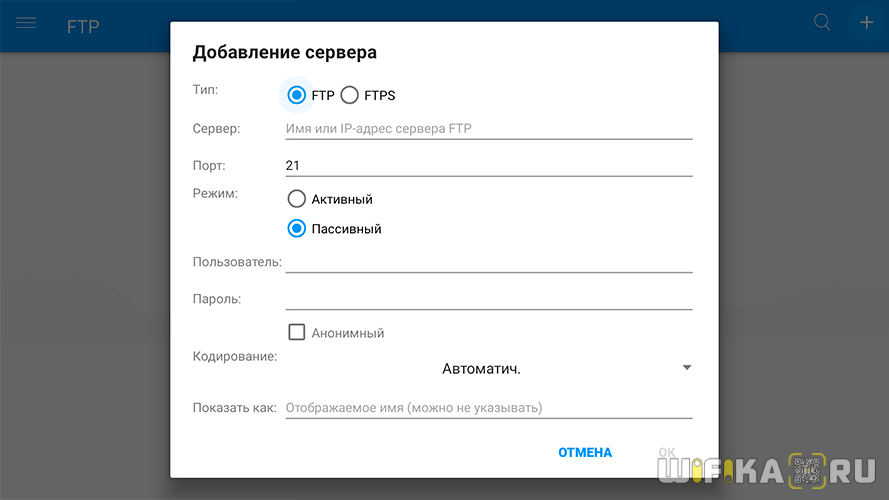
Task: Select the FTP type radio button
Action: pyautogui.click(x=296, y=95)
